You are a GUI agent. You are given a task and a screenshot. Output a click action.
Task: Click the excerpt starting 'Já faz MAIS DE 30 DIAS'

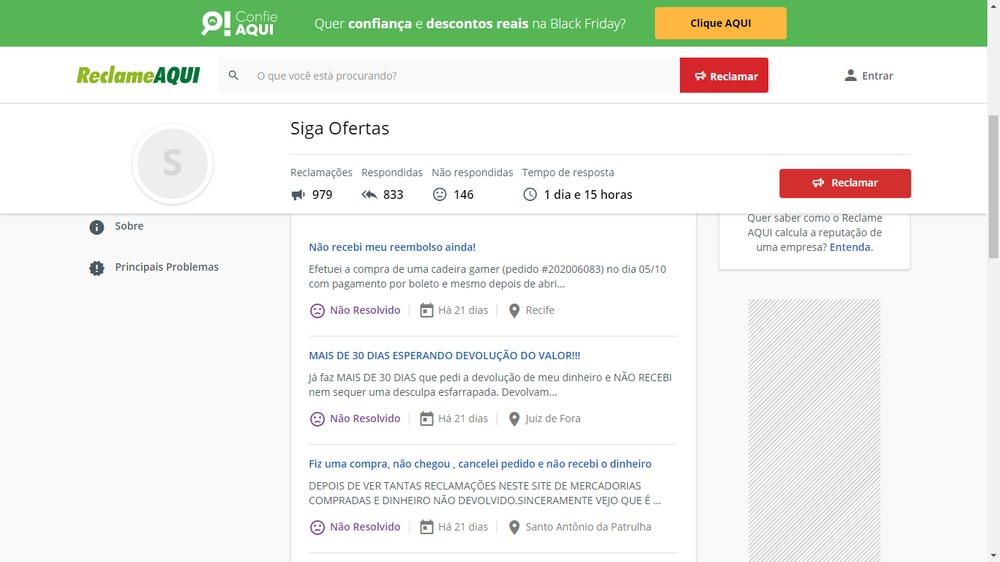[490, 385]
